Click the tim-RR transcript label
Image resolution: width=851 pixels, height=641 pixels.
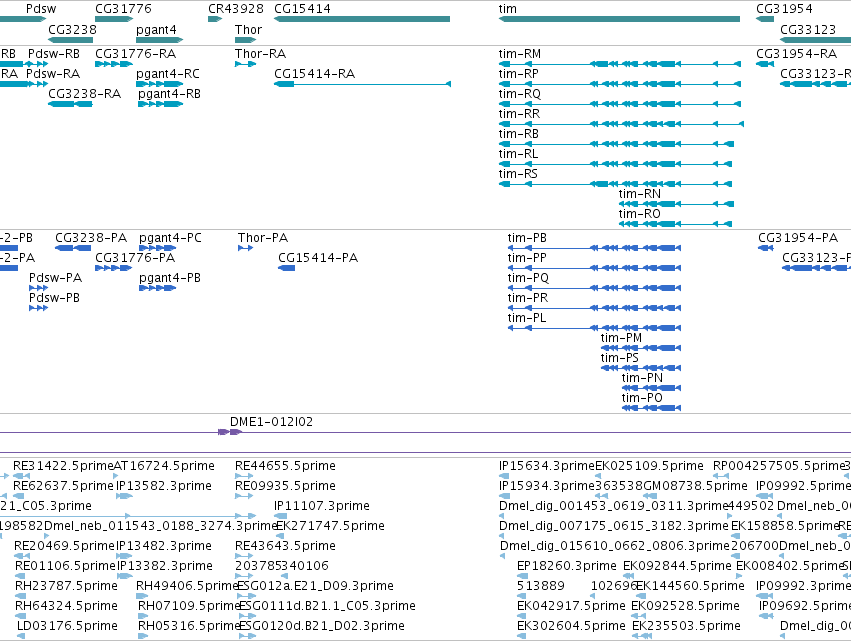pyautogui.click(x=519, y=114)
